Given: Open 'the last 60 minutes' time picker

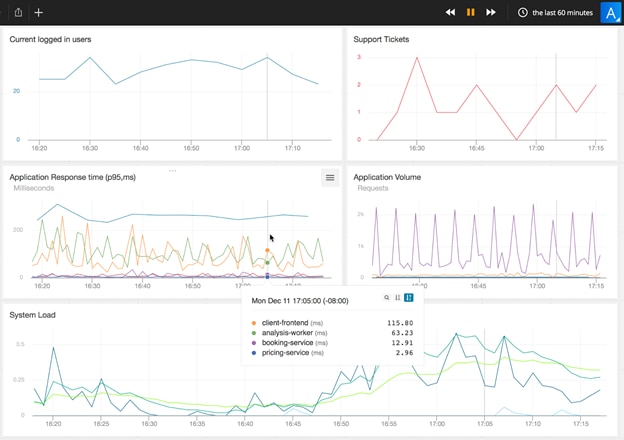Looking at the screenshot, I should tap(562, 13).
